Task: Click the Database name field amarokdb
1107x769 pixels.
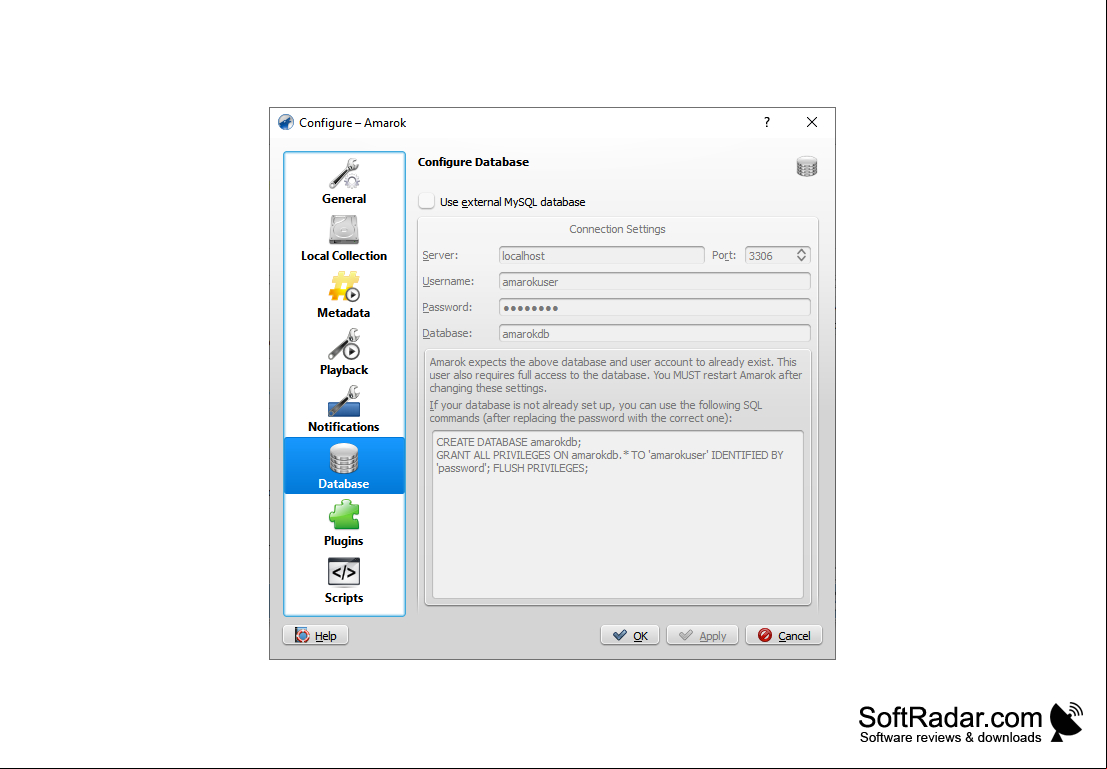Action: click(654, 333)
